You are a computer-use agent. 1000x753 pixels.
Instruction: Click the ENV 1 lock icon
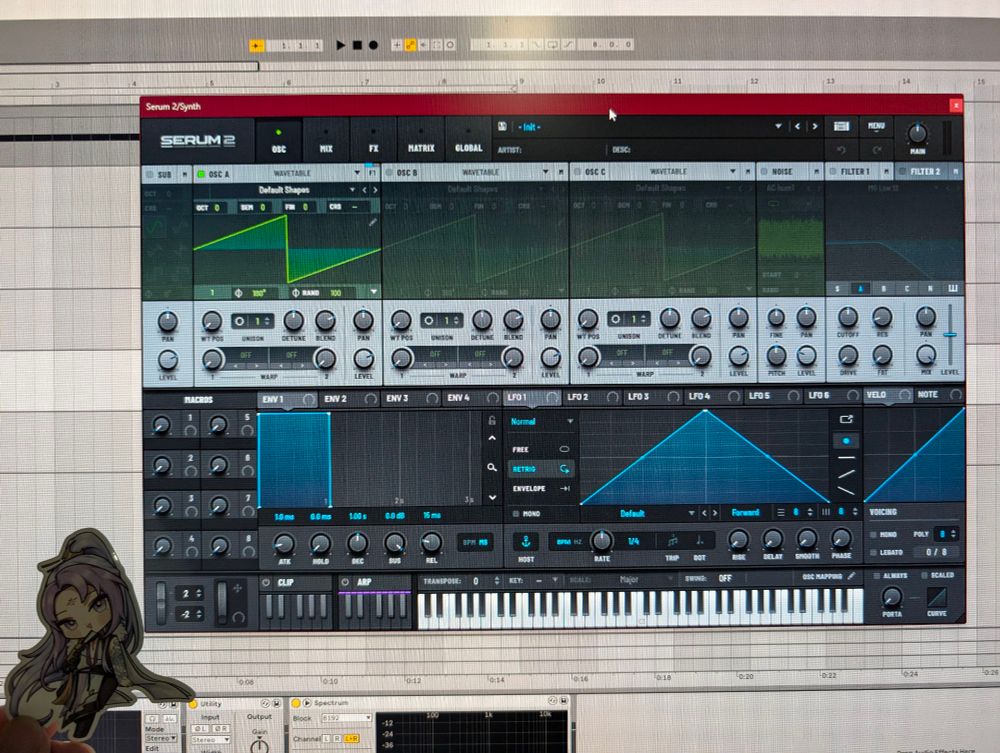[492, 420]
